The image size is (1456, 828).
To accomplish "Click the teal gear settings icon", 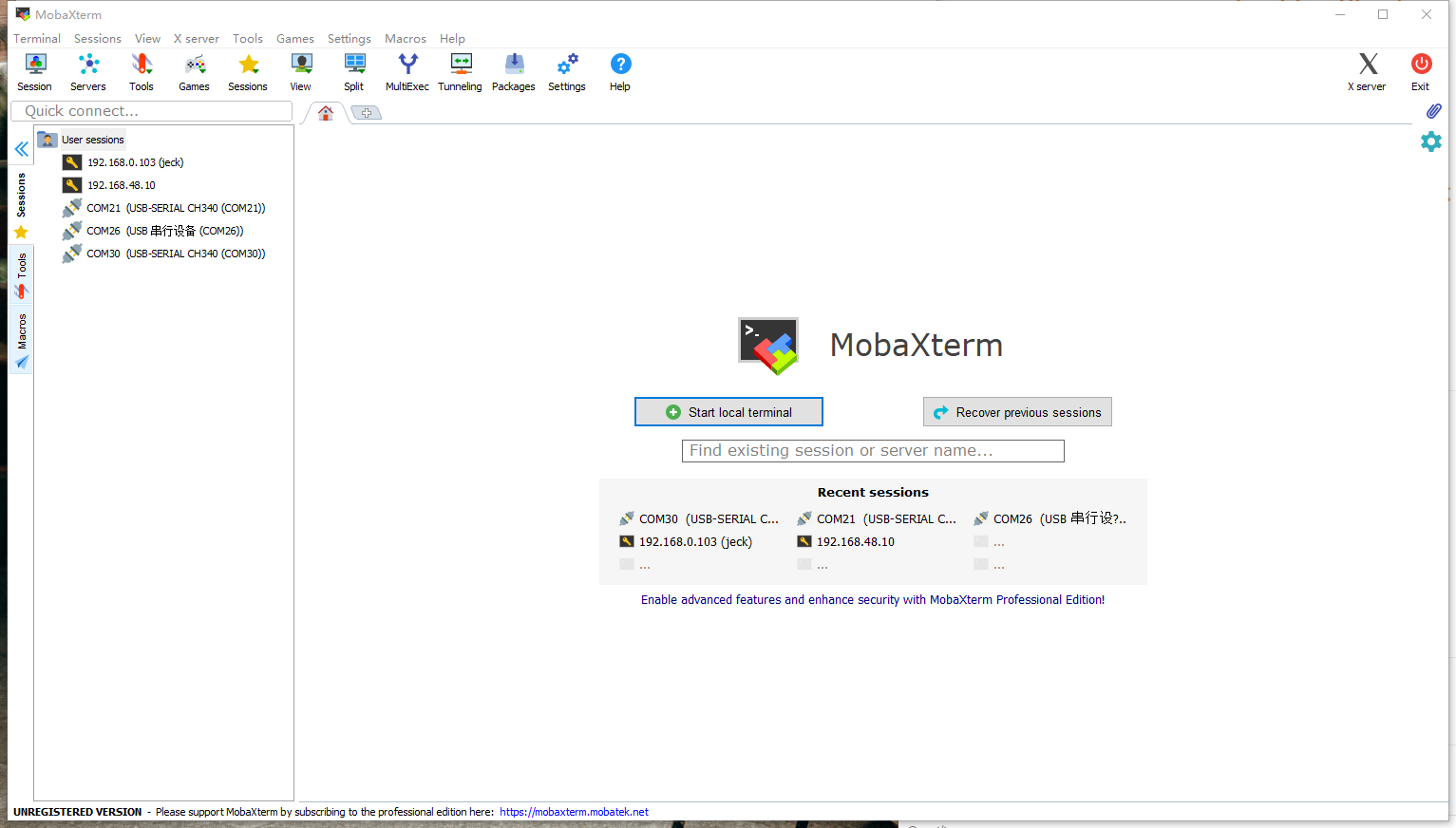I will point(1431,141).
